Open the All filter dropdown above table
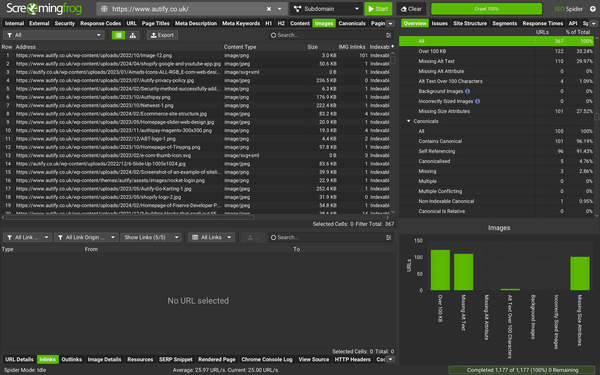Viewport: 600px width, 375px height. (x=54, y=35)
